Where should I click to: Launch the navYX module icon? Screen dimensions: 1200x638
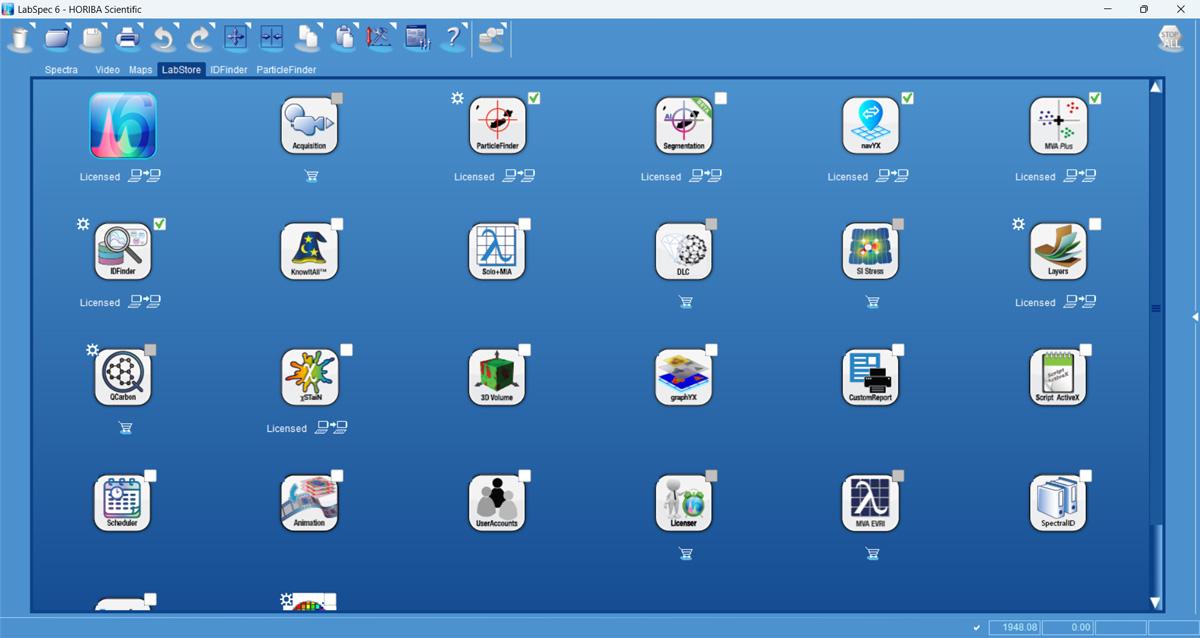click(x=871, y=126)
